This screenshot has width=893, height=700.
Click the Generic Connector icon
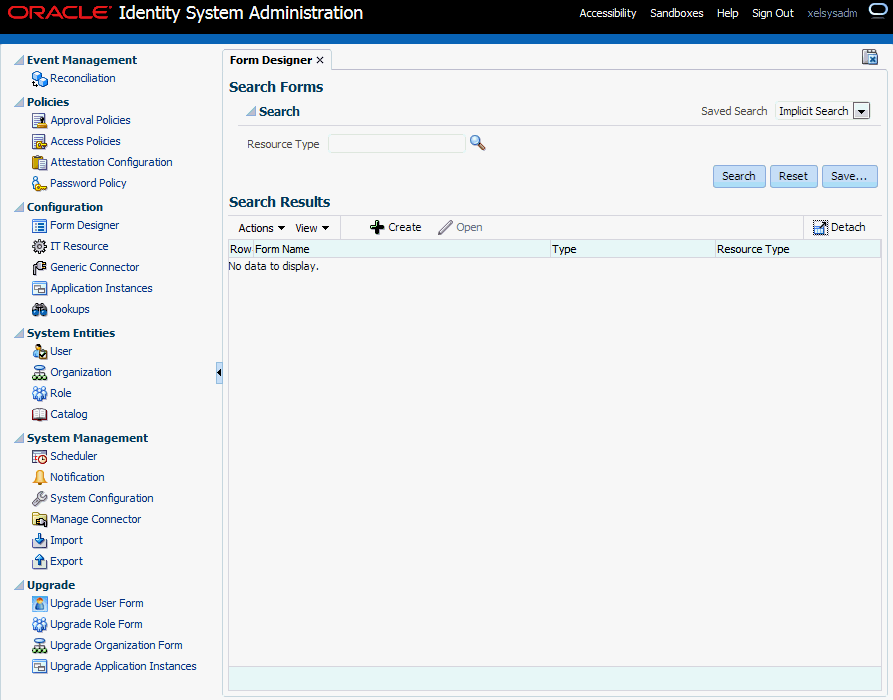39,267
